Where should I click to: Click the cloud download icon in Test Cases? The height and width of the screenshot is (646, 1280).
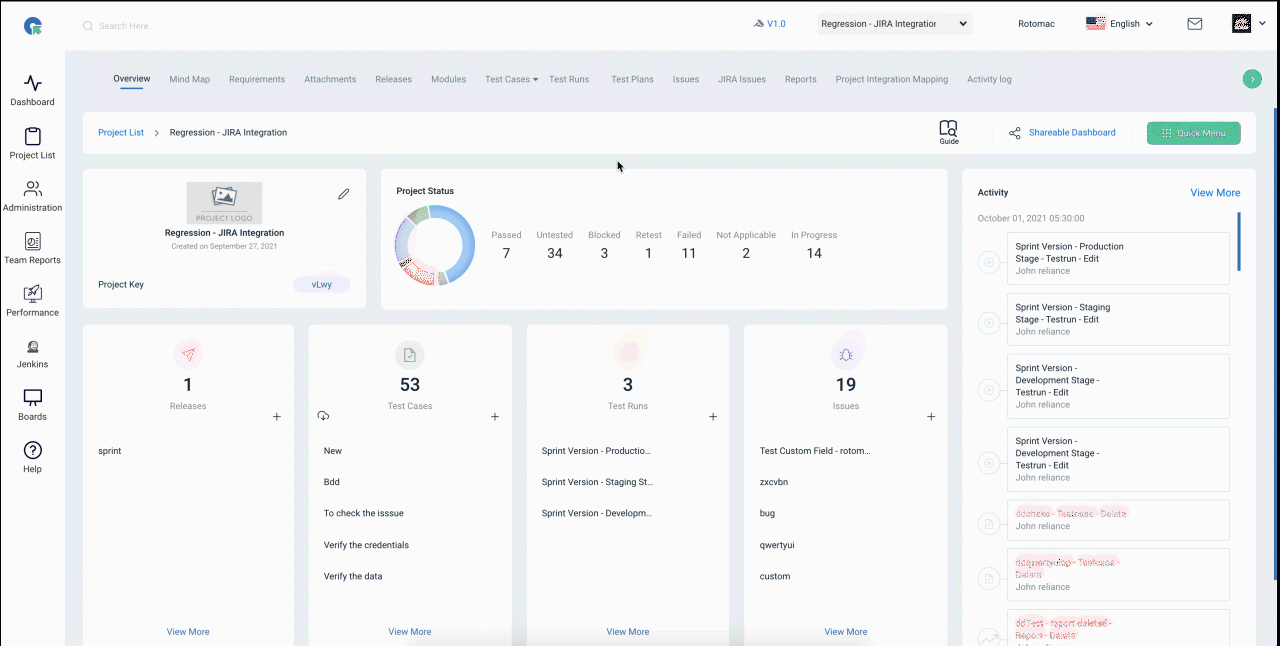(x=323, y=415)
